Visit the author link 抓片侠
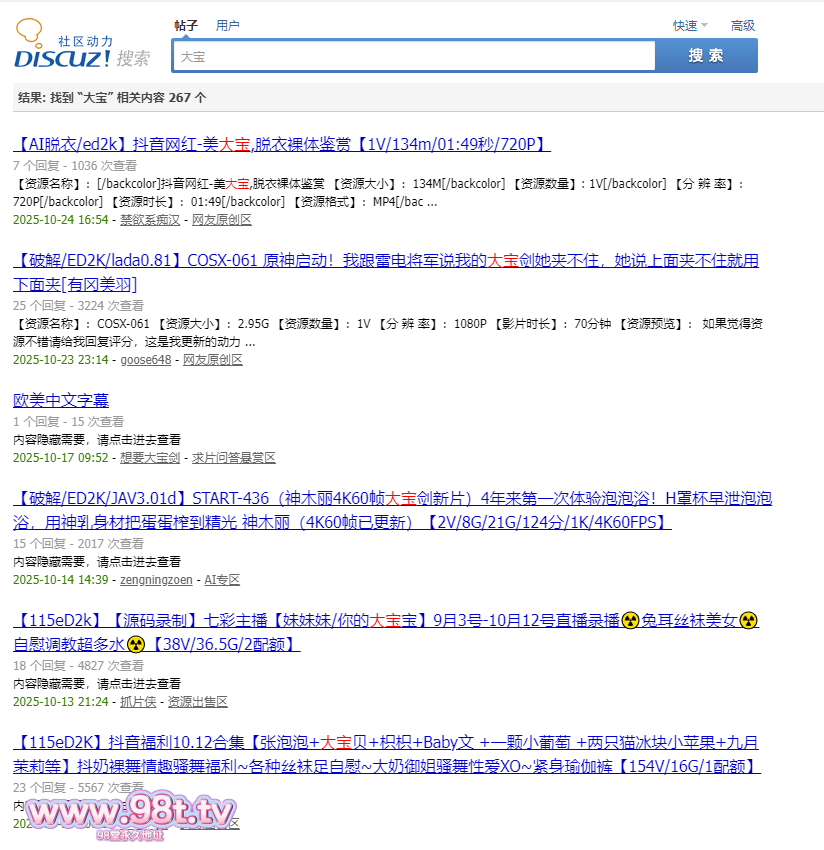The image size is (824, 850). pos(138,701)
